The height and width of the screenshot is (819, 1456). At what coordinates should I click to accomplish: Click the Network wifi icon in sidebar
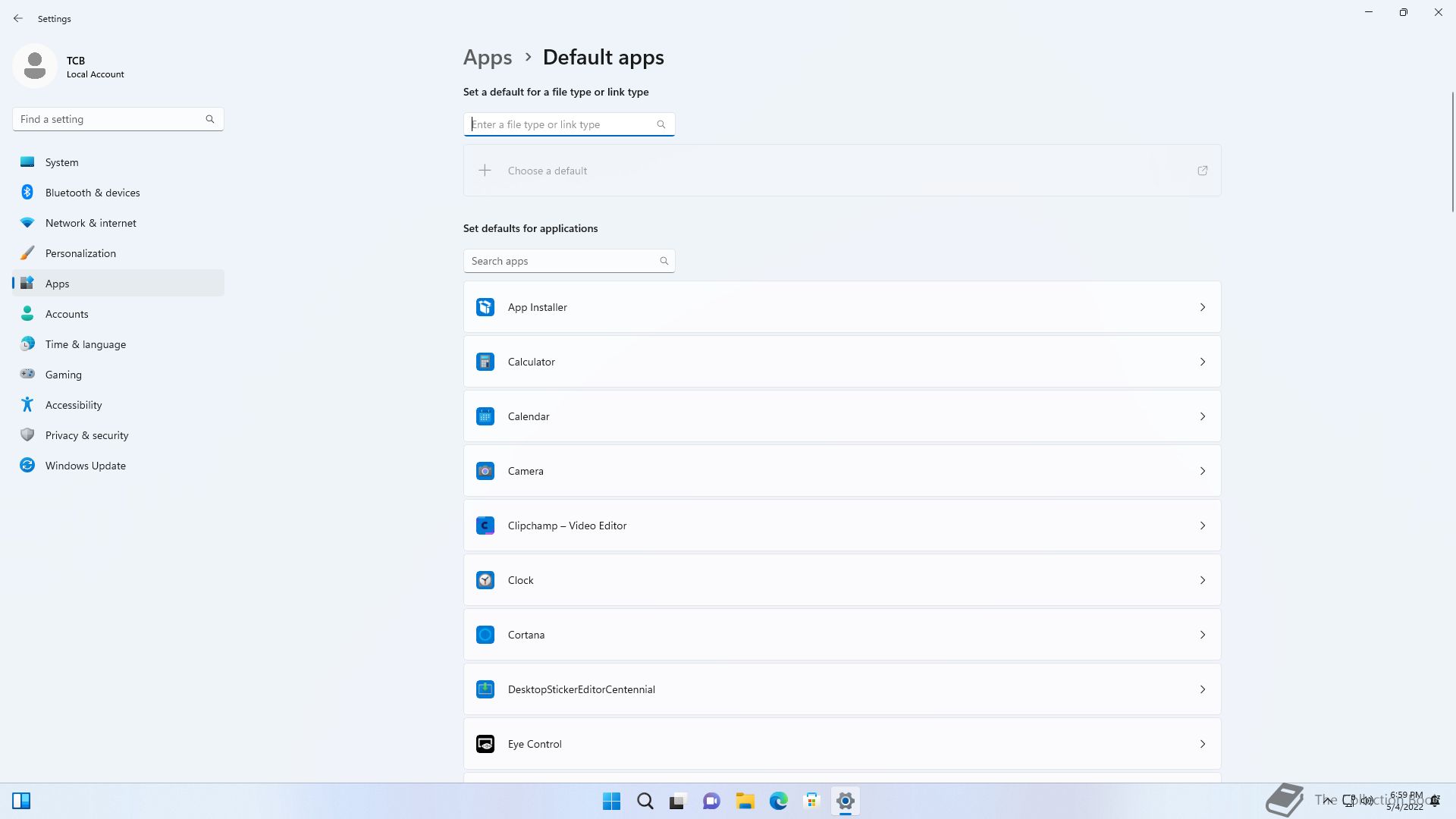[x=27, y=223]
